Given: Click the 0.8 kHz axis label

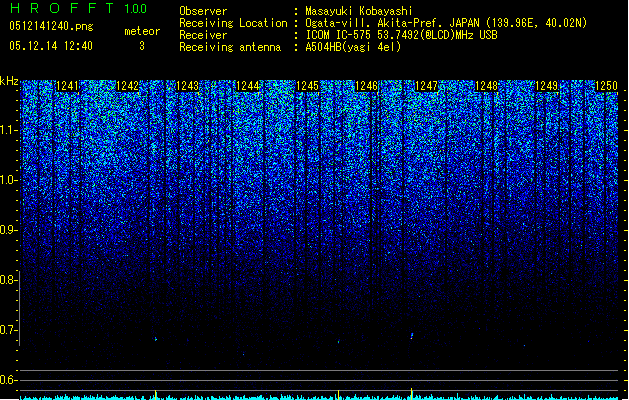Looking at the screenshot, I should pos(8,280).
